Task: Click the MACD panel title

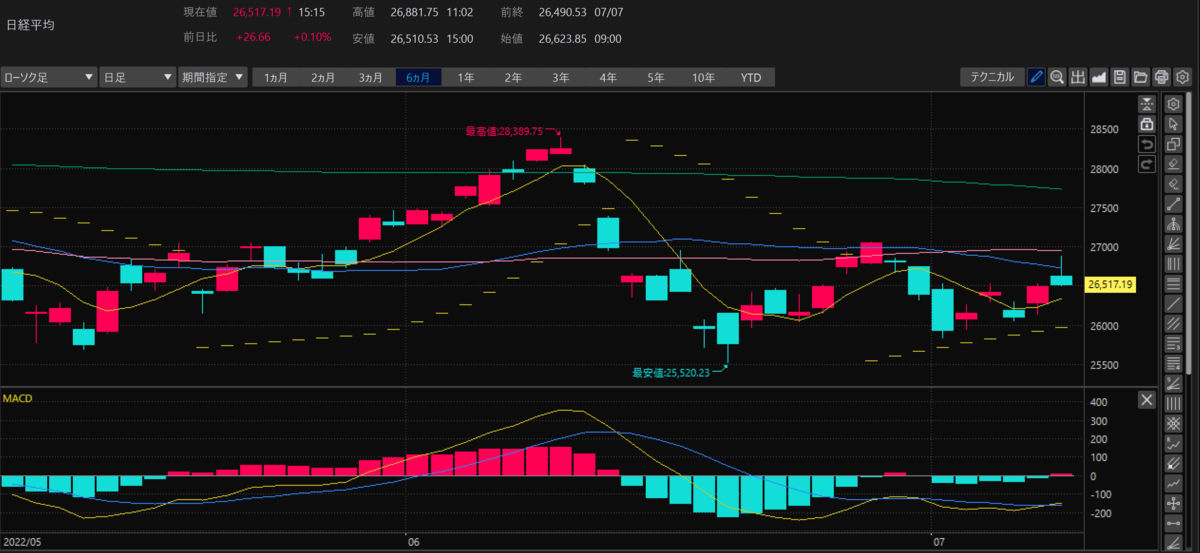Action: (18, 399)
